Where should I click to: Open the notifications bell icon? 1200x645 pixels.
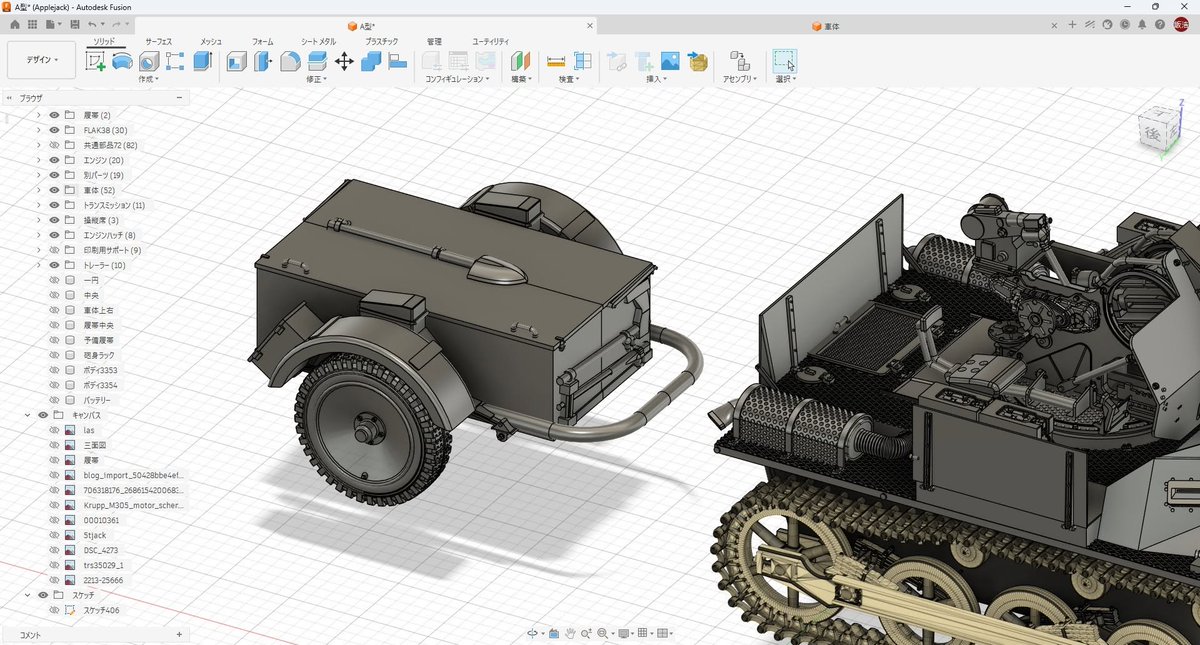point(1144,24)
